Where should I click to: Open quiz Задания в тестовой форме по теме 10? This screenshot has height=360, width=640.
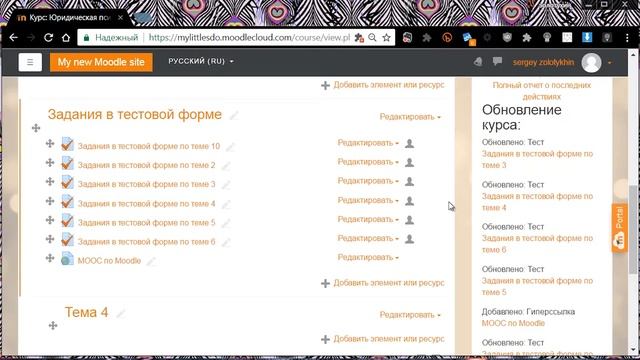coord(149,146)
